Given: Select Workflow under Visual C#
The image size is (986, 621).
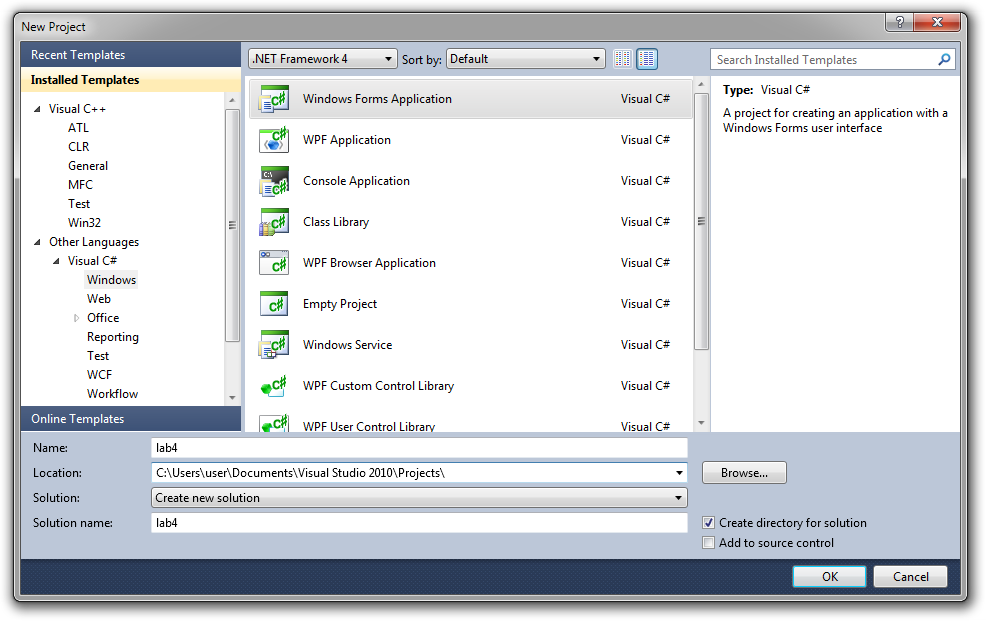Looking at the screenshot, I should [x=113, y=393].
